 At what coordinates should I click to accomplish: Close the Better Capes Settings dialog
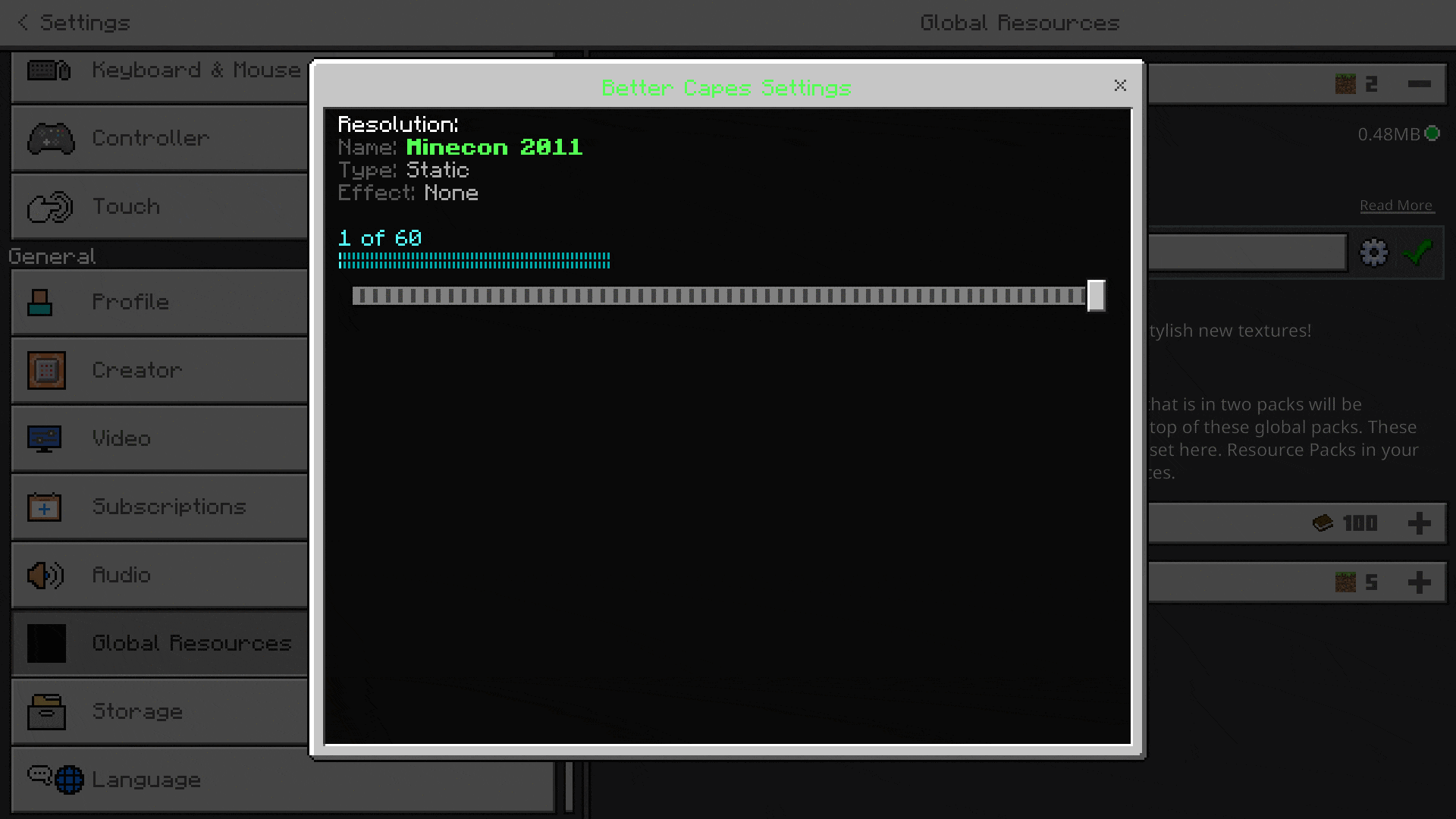click(x=1119, y=85)
